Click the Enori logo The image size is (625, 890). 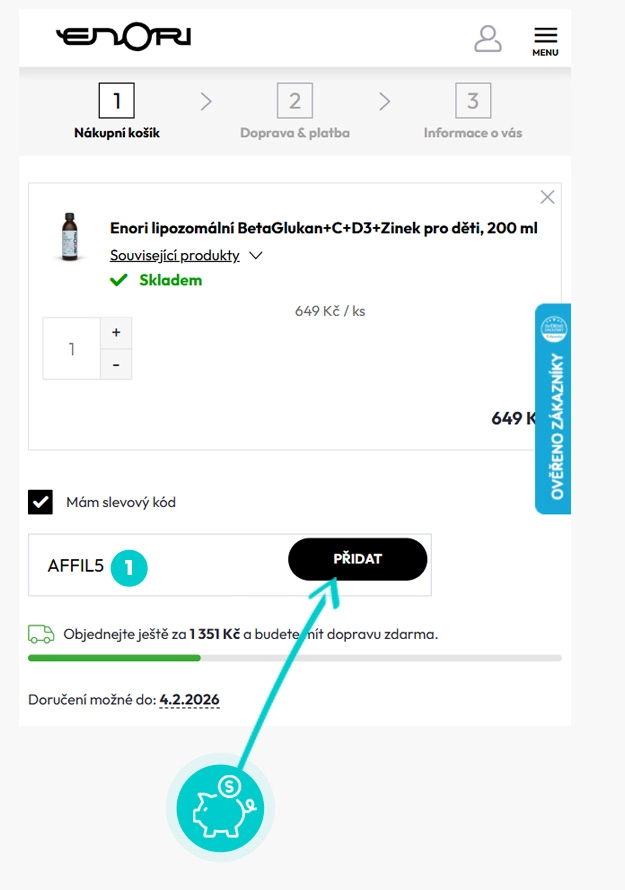click(x=124, y=35)
